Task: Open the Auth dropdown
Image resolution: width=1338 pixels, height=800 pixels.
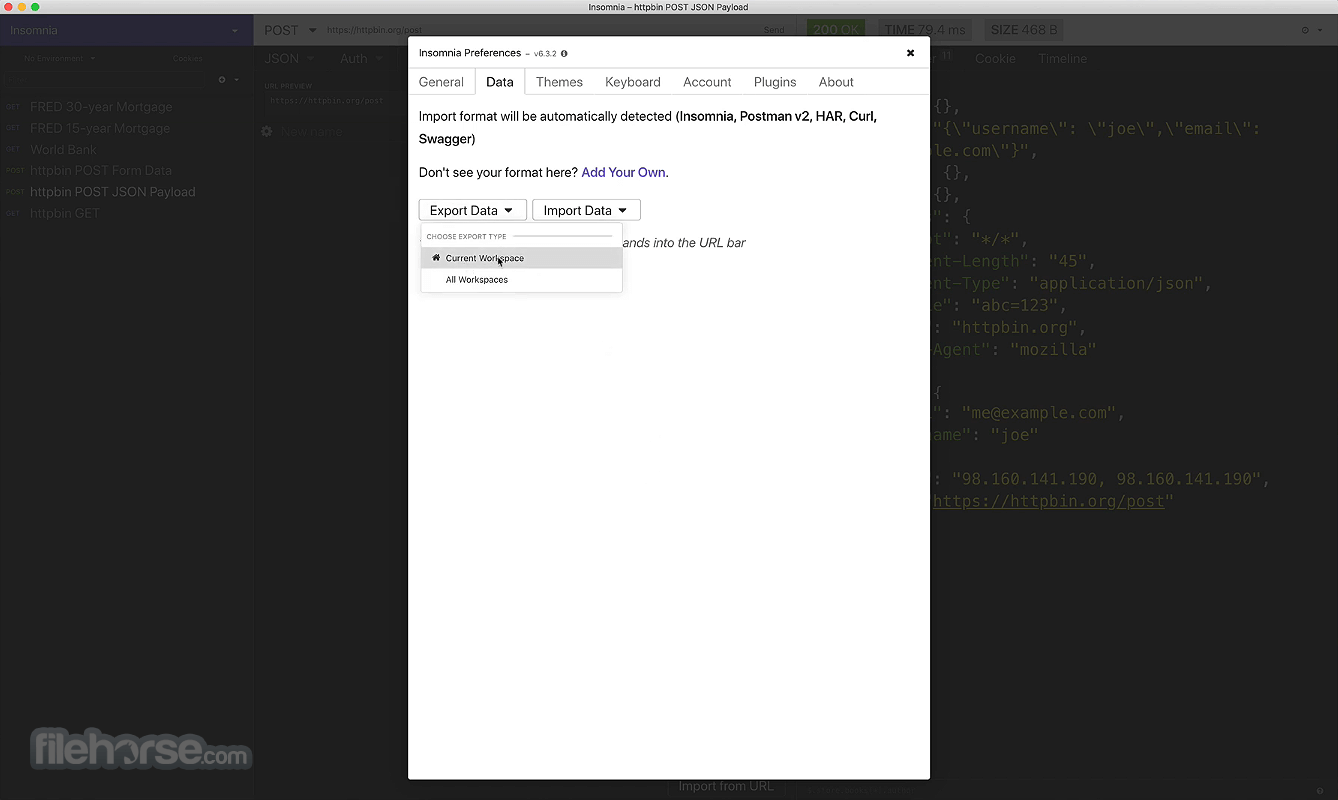Action: tap(360, 59)
